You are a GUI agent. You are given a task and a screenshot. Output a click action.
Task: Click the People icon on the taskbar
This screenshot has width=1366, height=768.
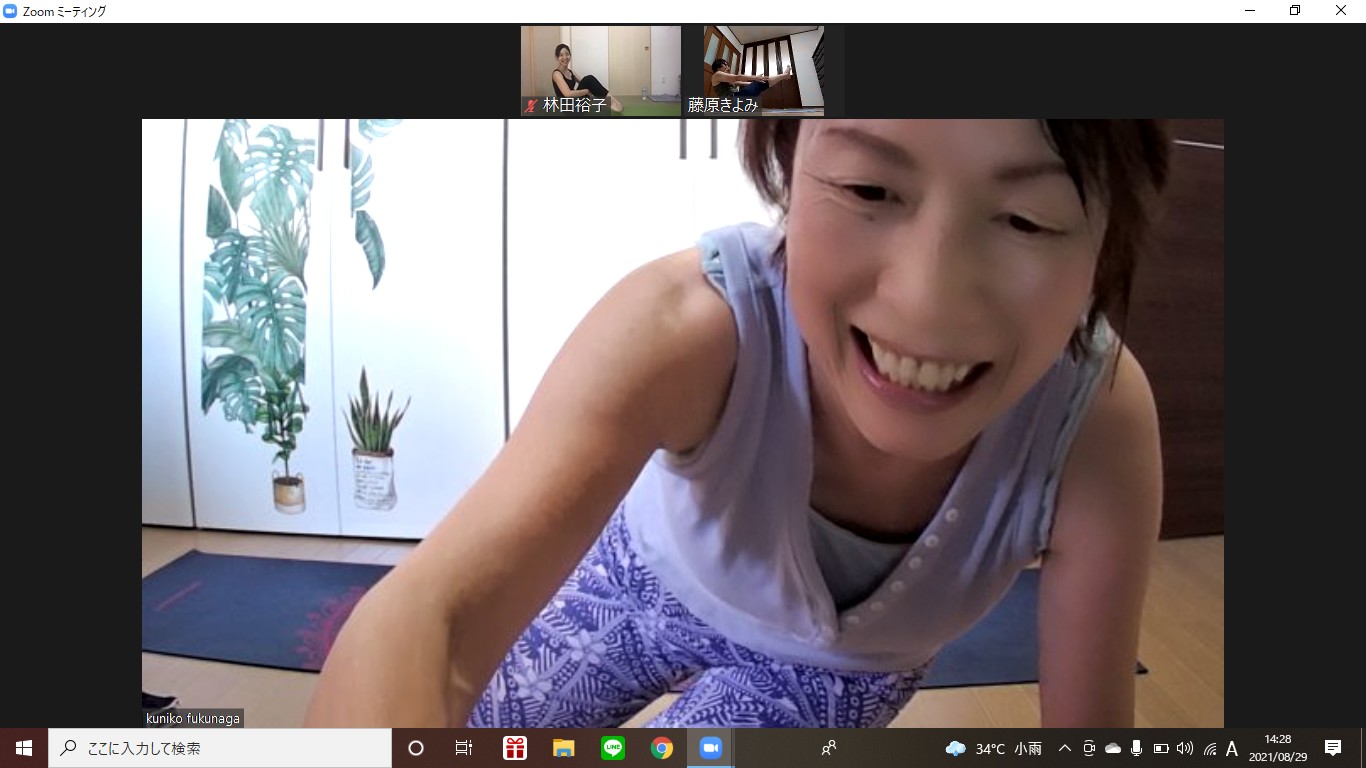[828, 748]
